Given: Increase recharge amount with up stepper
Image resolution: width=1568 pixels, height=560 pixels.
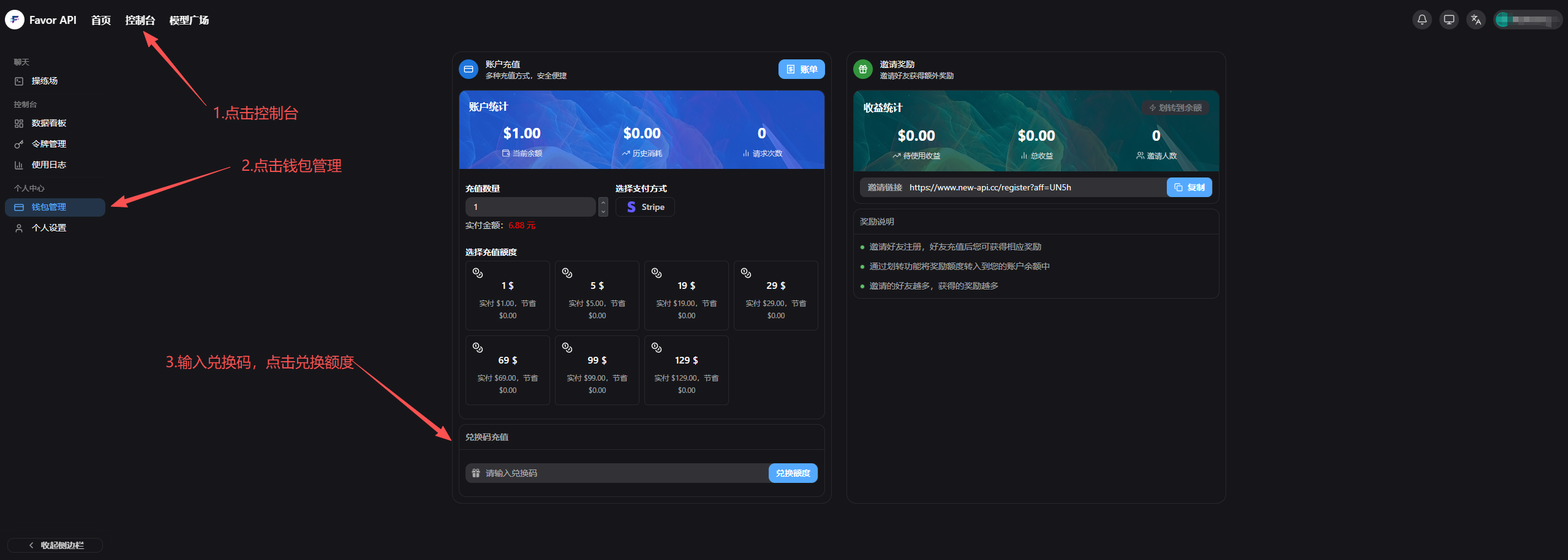Looking at the screenshot, I should tap(603, 202).
